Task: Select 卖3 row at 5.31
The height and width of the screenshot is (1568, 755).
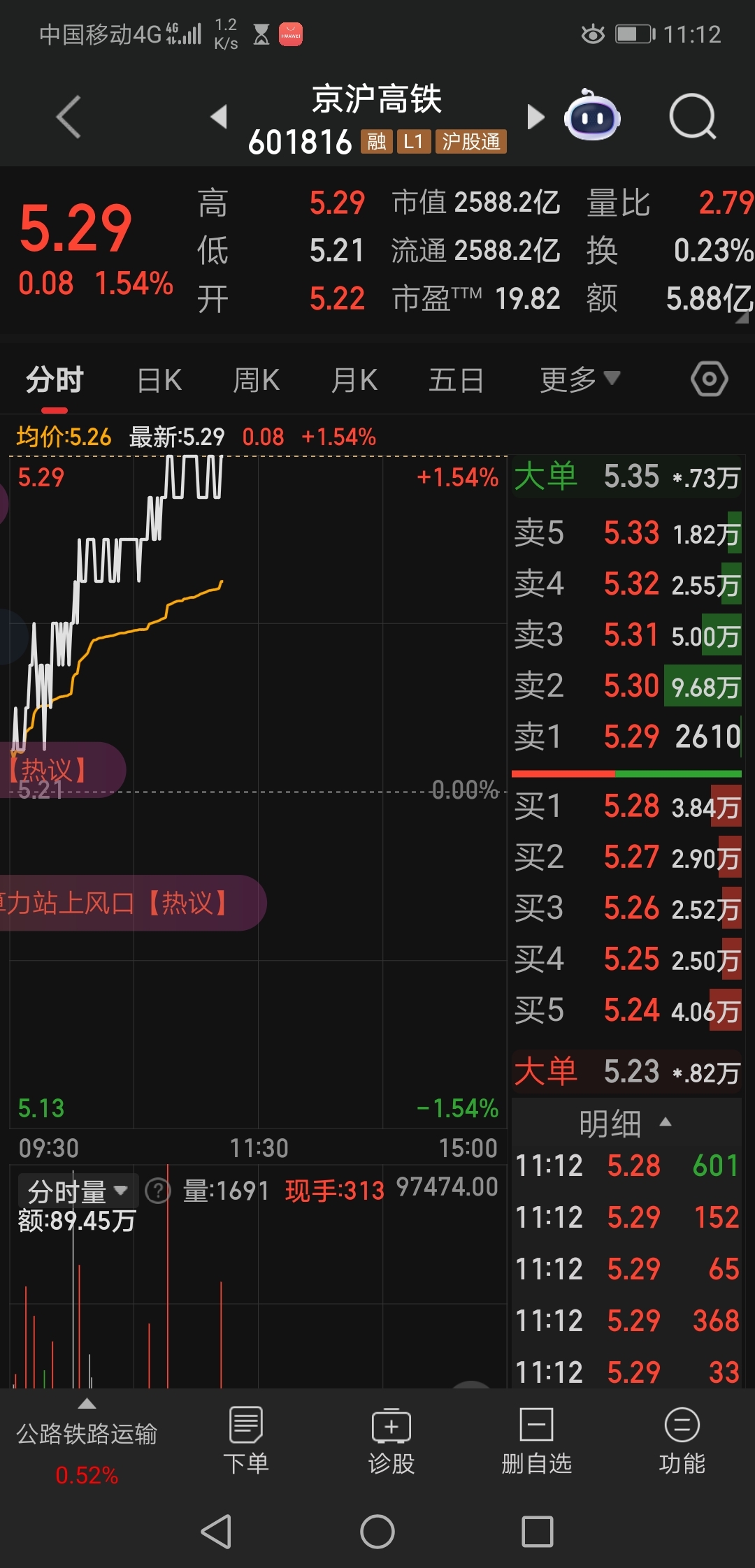Action: point(626,635)
